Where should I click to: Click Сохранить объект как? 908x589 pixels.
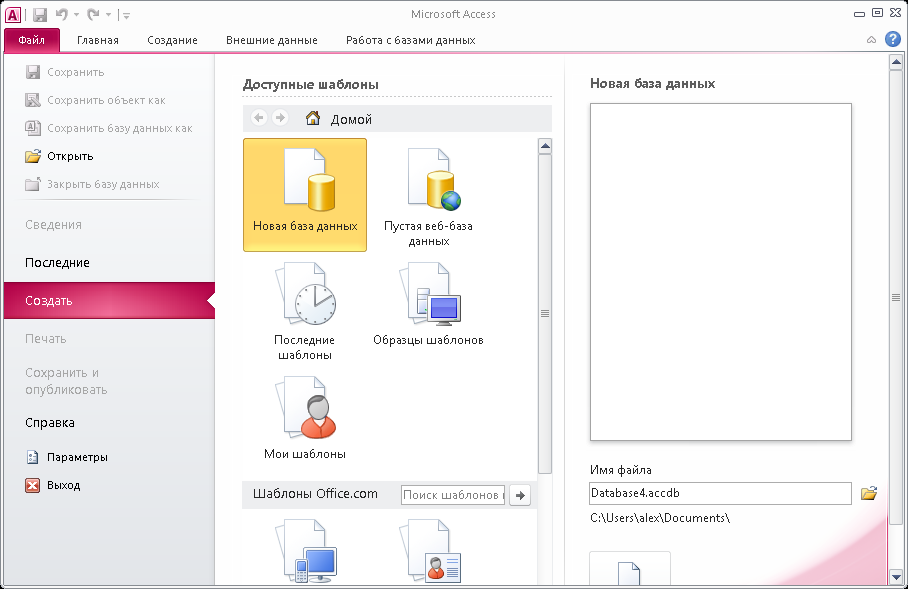coord(95,100)
